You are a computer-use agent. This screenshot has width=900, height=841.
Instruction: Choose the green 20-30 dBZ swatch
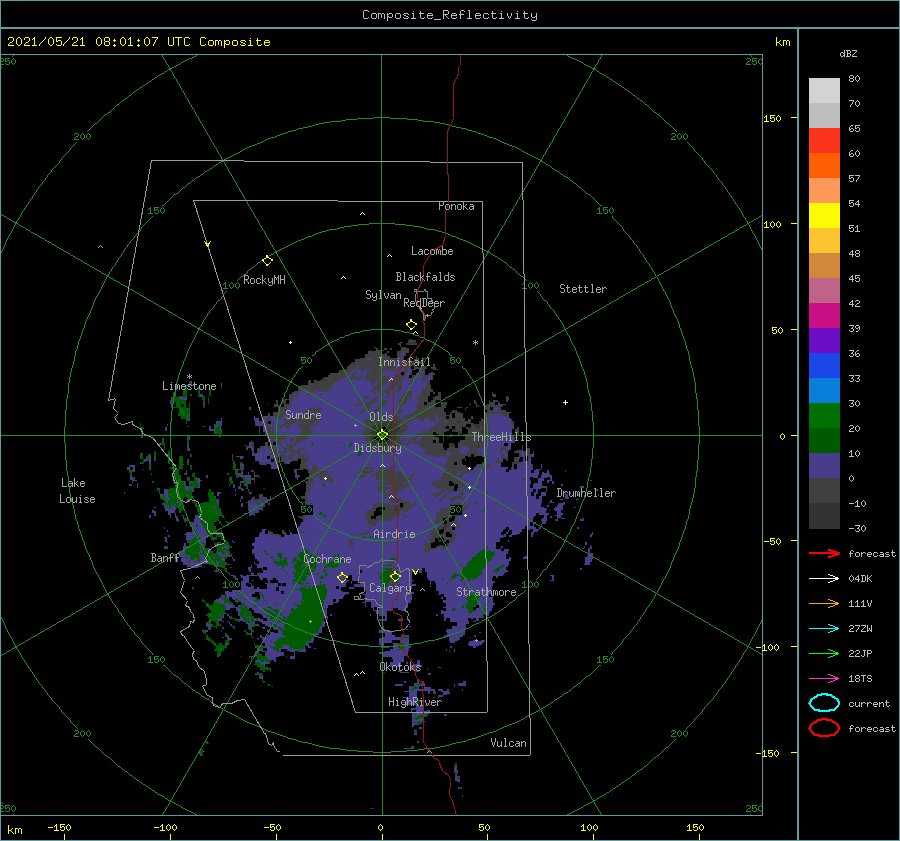pyautogui.click(x=824, y=416)
